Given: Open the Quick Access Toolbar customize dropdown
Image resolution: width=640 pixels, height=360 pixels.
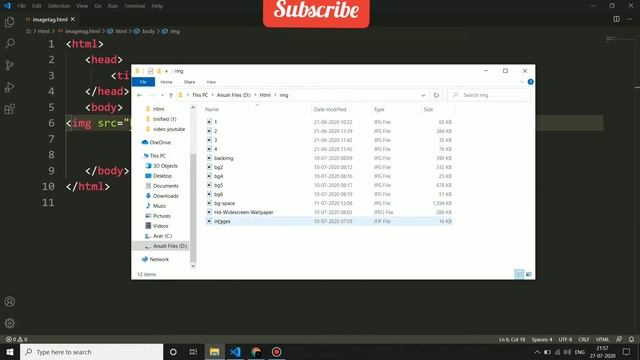Looking at the screenshot, I should [167, 71].
